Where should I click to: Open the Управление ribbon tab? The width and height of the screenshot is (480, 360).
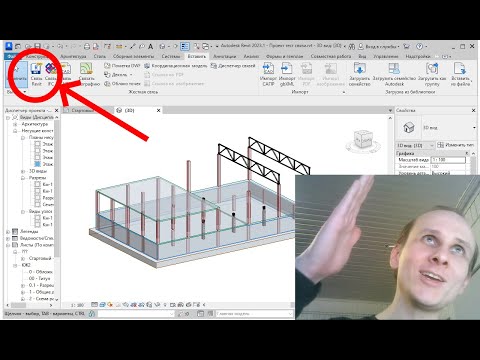pyautogui.click(x=386, y=56)
